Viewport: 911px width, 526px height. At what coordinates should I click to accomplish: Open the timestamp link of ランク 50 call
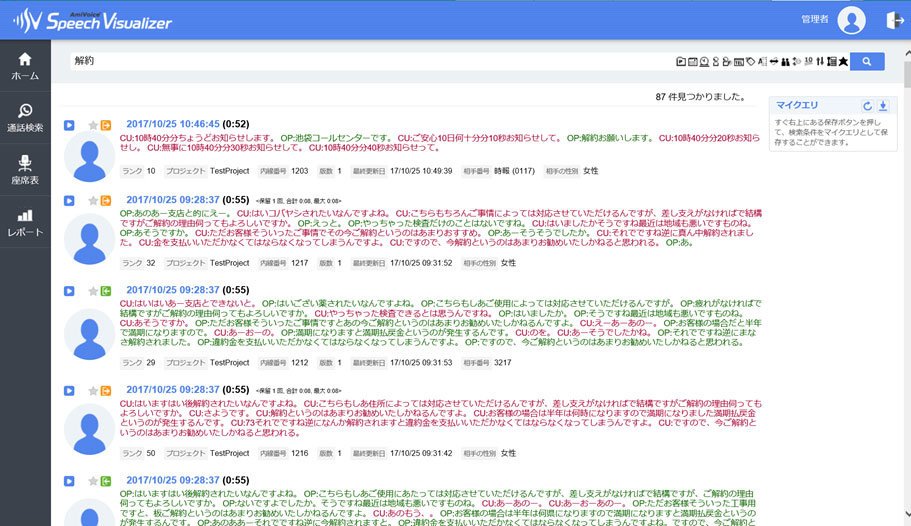coord(173,389)
